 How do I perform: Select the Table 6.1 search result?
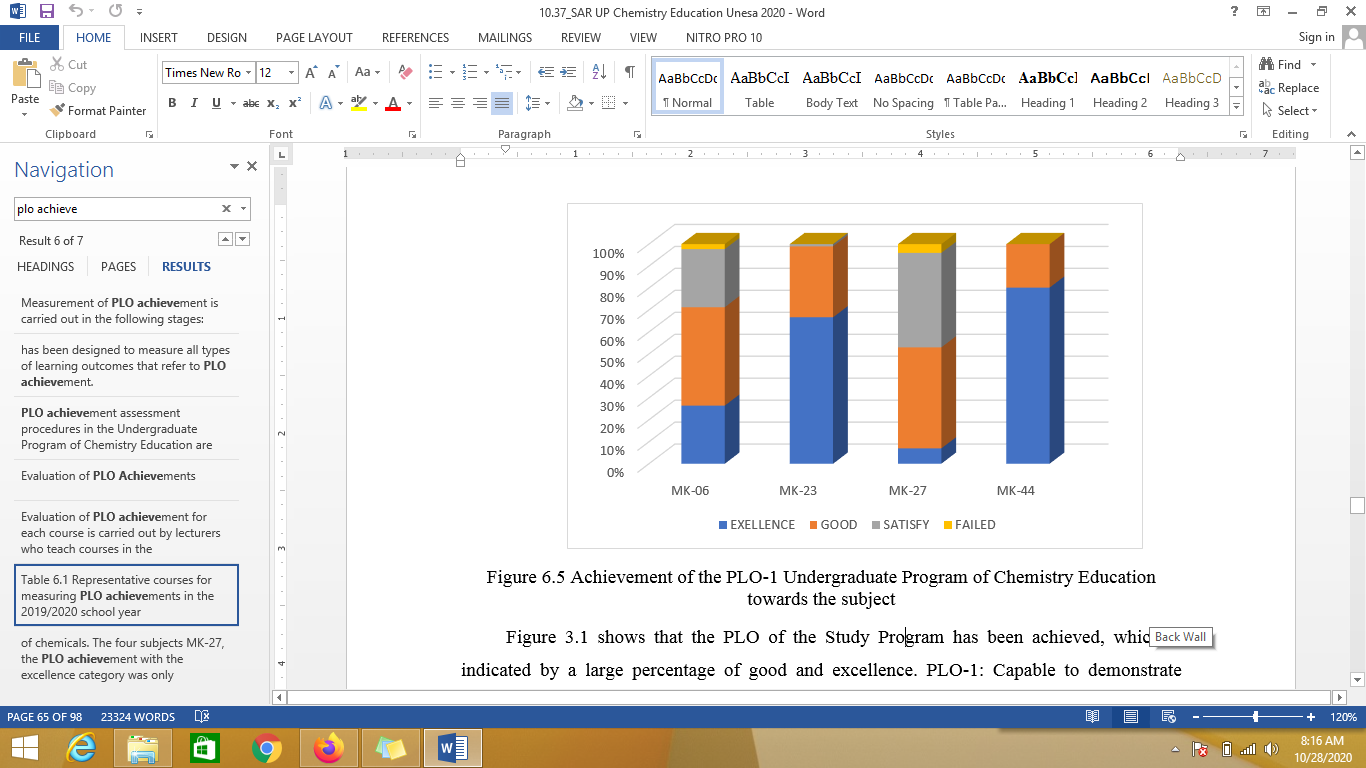coord(128,596)
